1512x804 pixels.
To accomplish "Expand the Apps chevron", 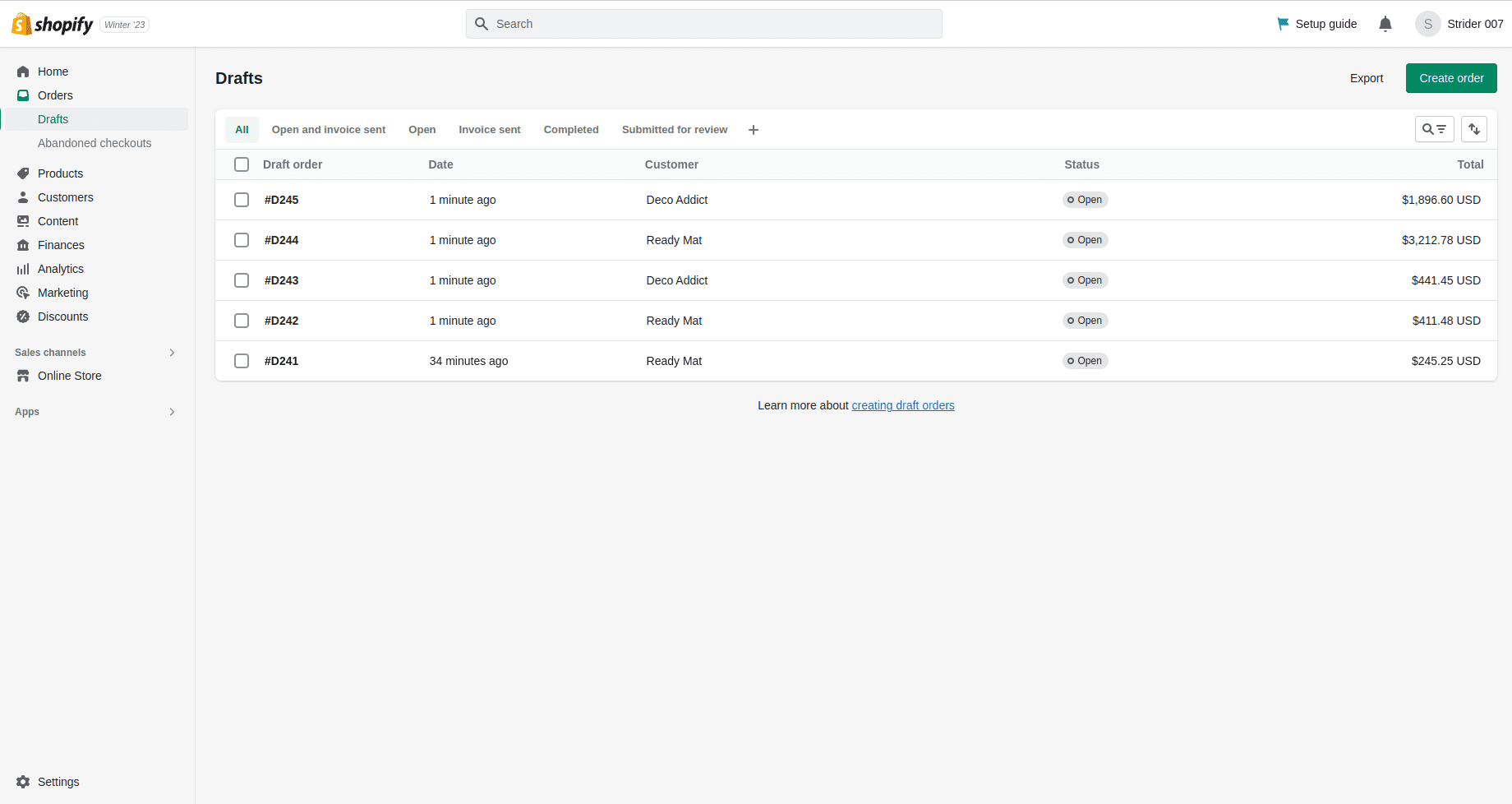I will click(x=172, y=412).
